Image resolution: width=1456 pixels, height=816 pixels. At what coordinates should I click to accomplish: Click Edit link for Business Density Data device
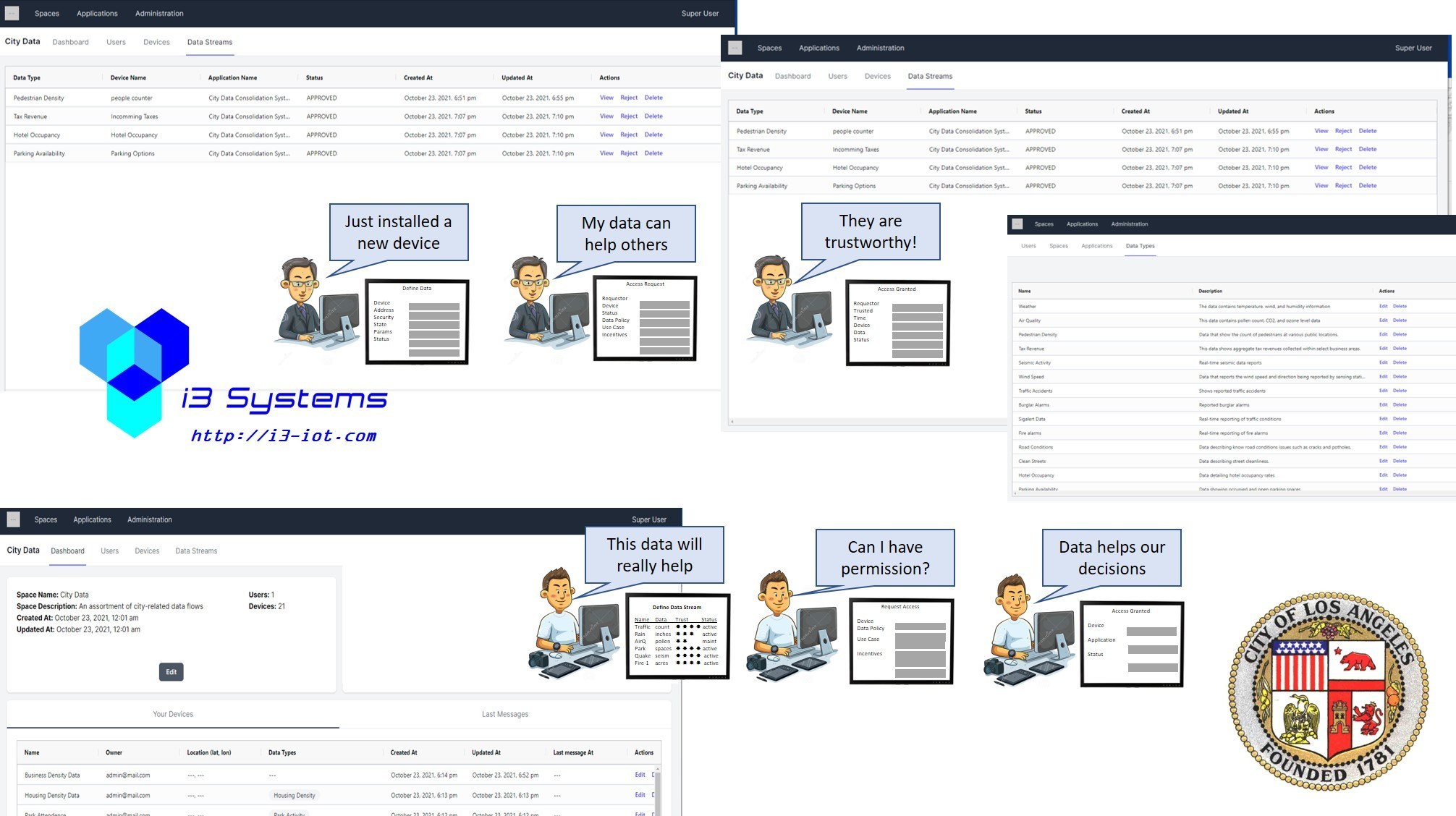640,775
